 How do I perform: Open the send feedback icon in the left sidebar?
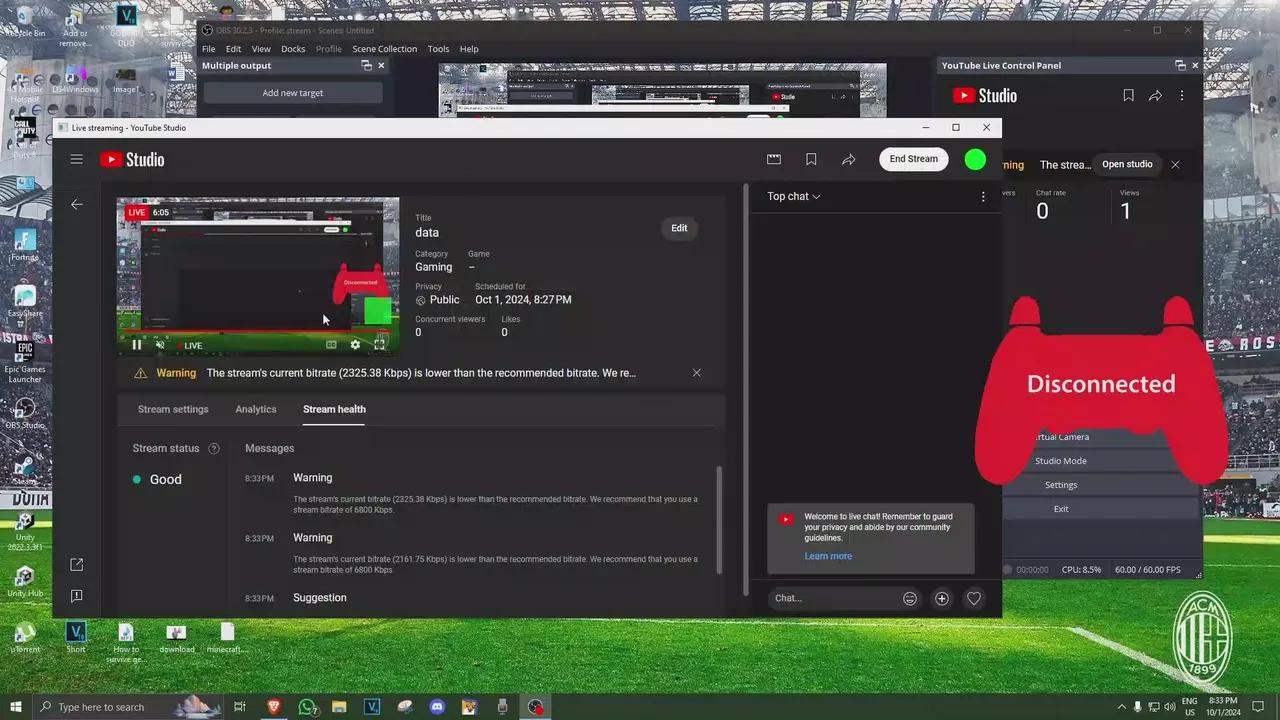[x=77, y=596]
